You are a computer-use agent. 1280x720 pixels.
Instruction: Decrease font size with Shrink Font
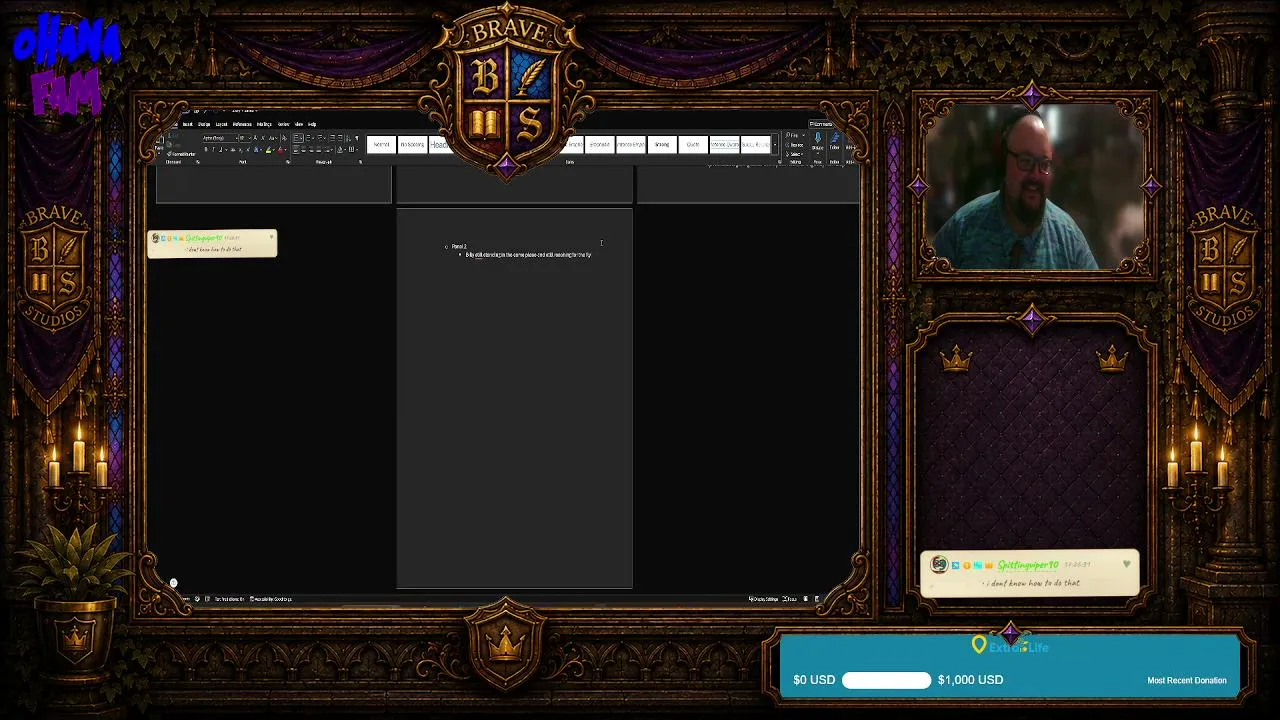point(262,138)
